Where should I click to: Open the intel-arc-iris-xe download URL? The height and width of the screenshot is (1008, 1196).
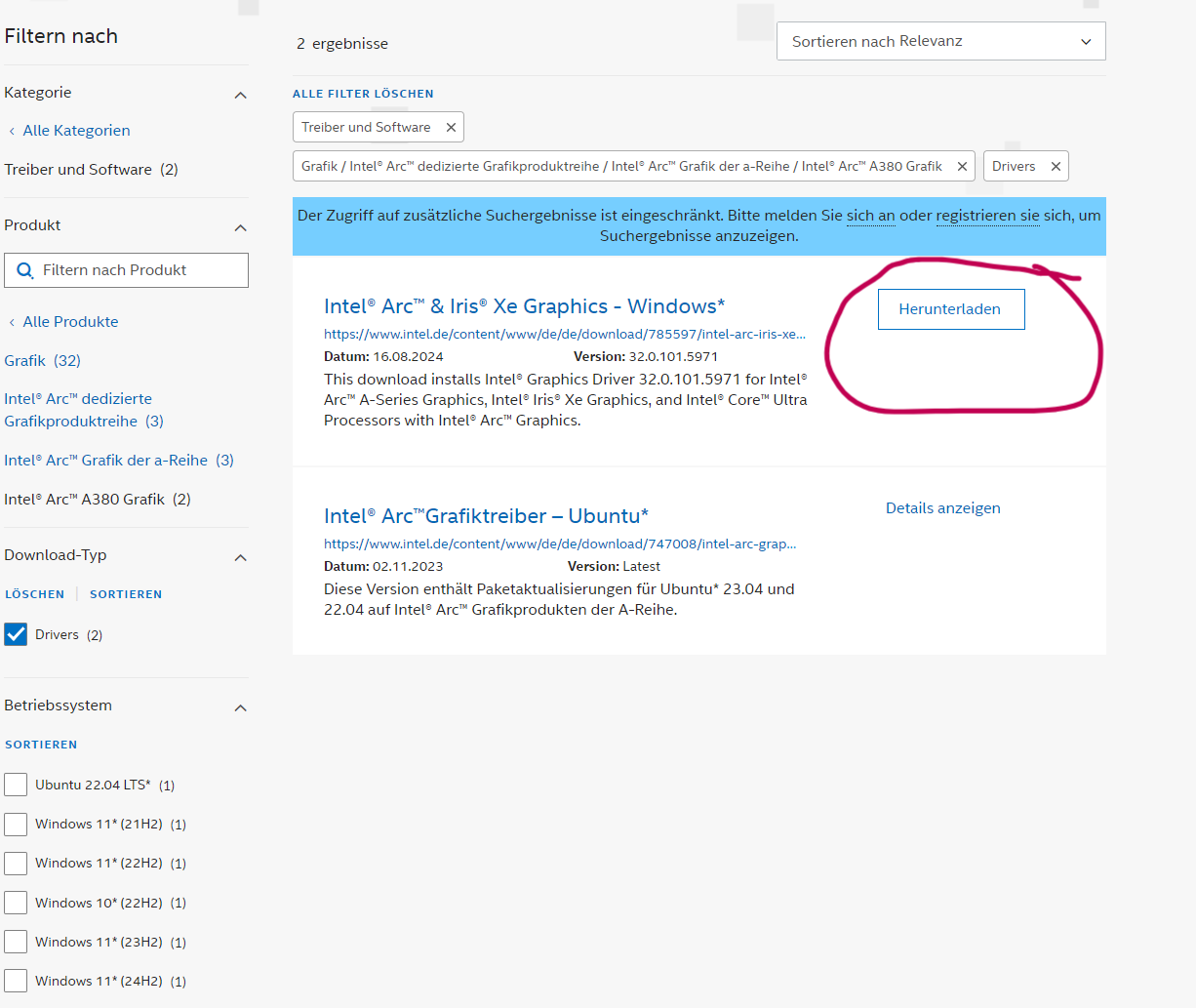[565, 334]
